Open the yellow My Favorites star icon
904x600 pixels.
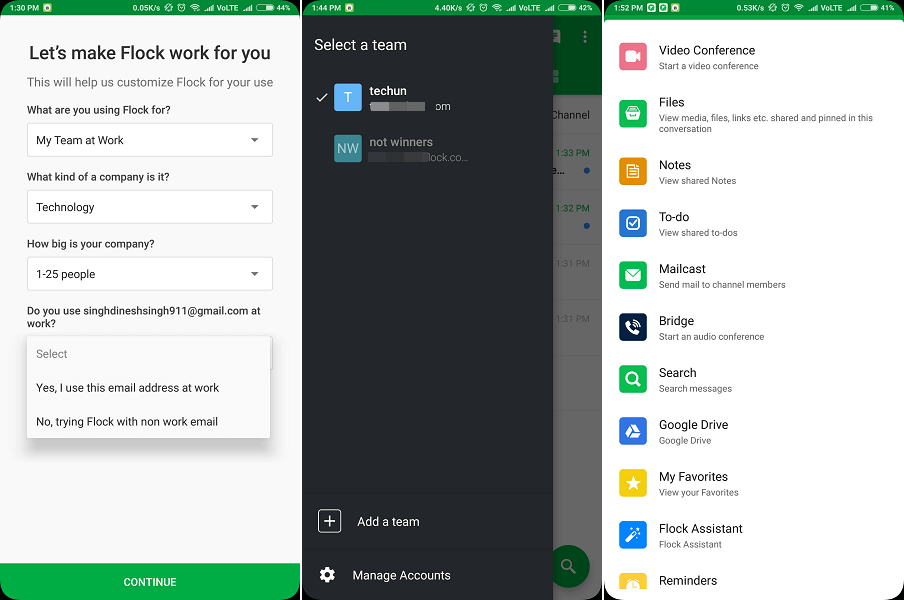pyautogui.click(x=632, y=482)
